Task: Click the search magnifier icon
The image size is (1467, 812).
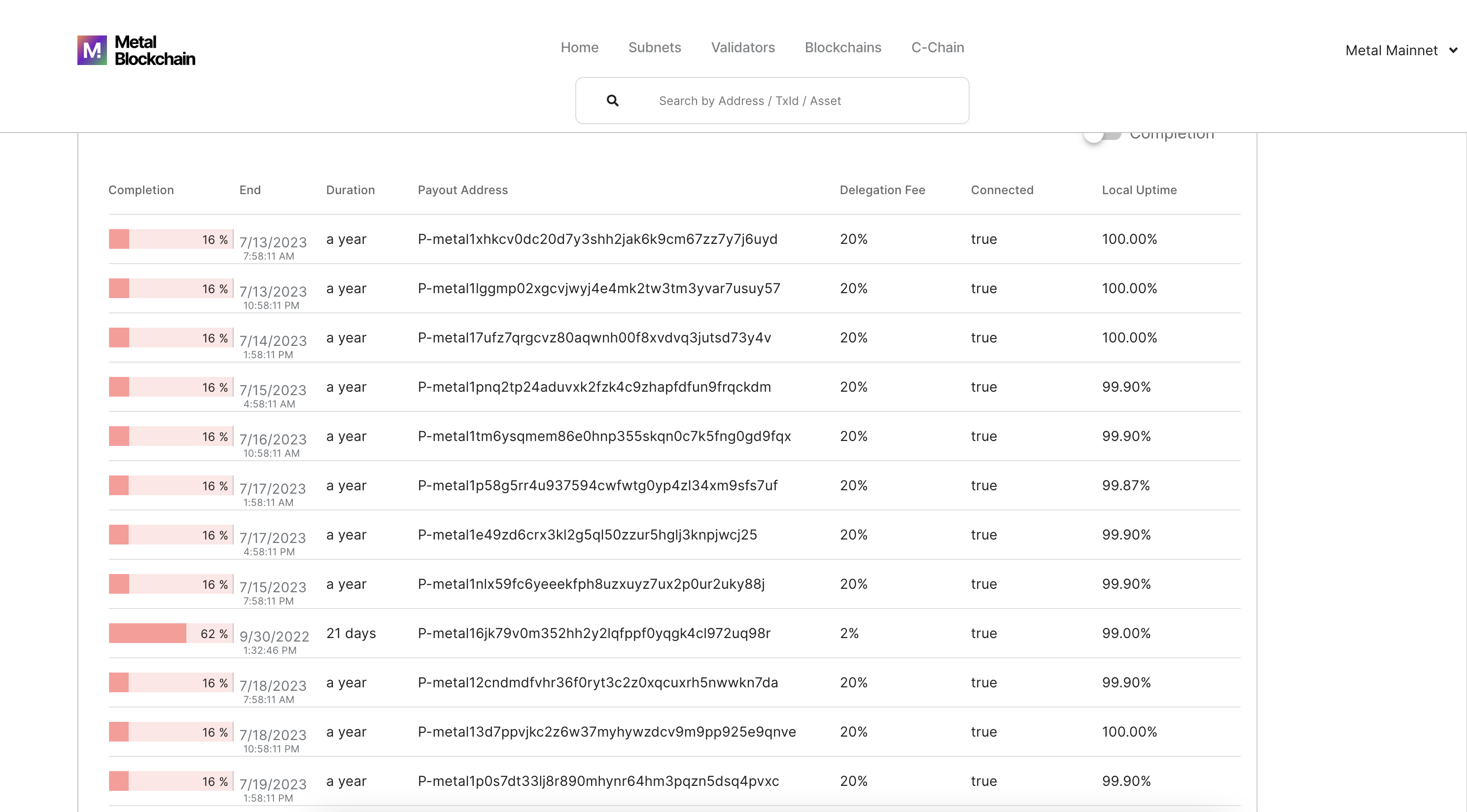Action: pos(612,101)
